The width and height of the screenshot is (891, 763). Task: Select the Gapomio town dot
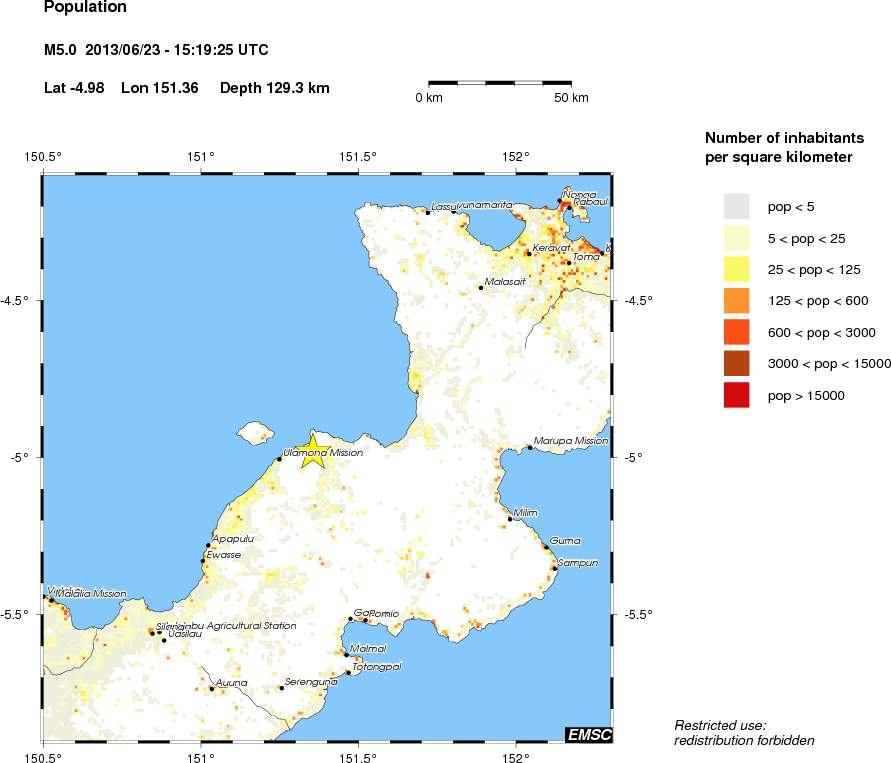pos(350,619)
